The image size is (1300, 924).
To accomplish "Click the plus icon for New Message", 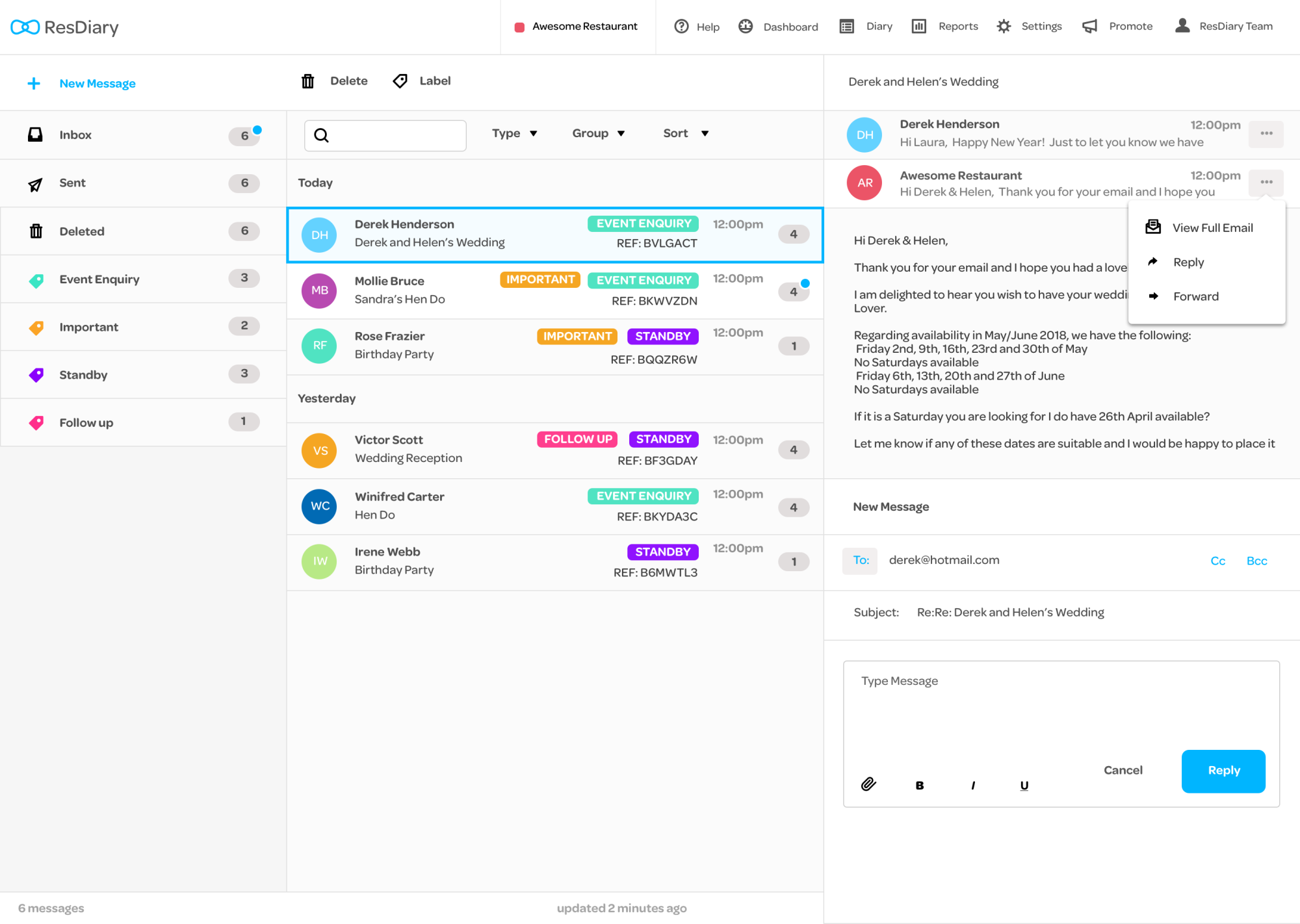I will (x=34, y=84).
